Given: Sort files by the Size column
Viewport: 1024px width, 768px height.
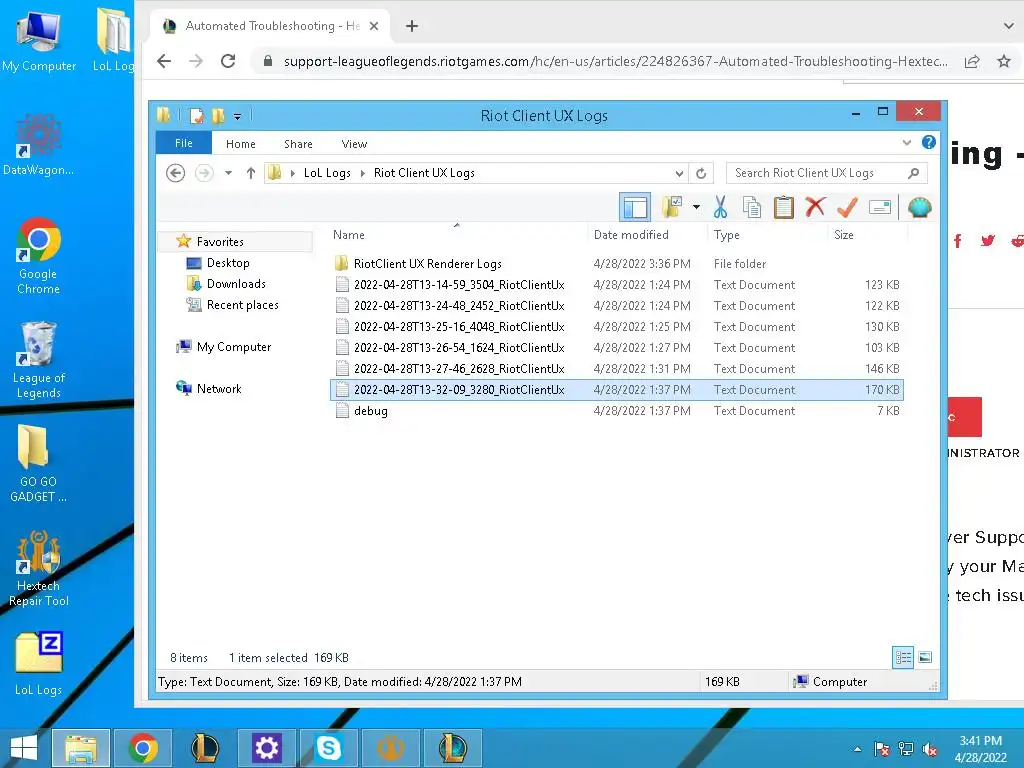Looking at the screenshot, I should 844,234.
